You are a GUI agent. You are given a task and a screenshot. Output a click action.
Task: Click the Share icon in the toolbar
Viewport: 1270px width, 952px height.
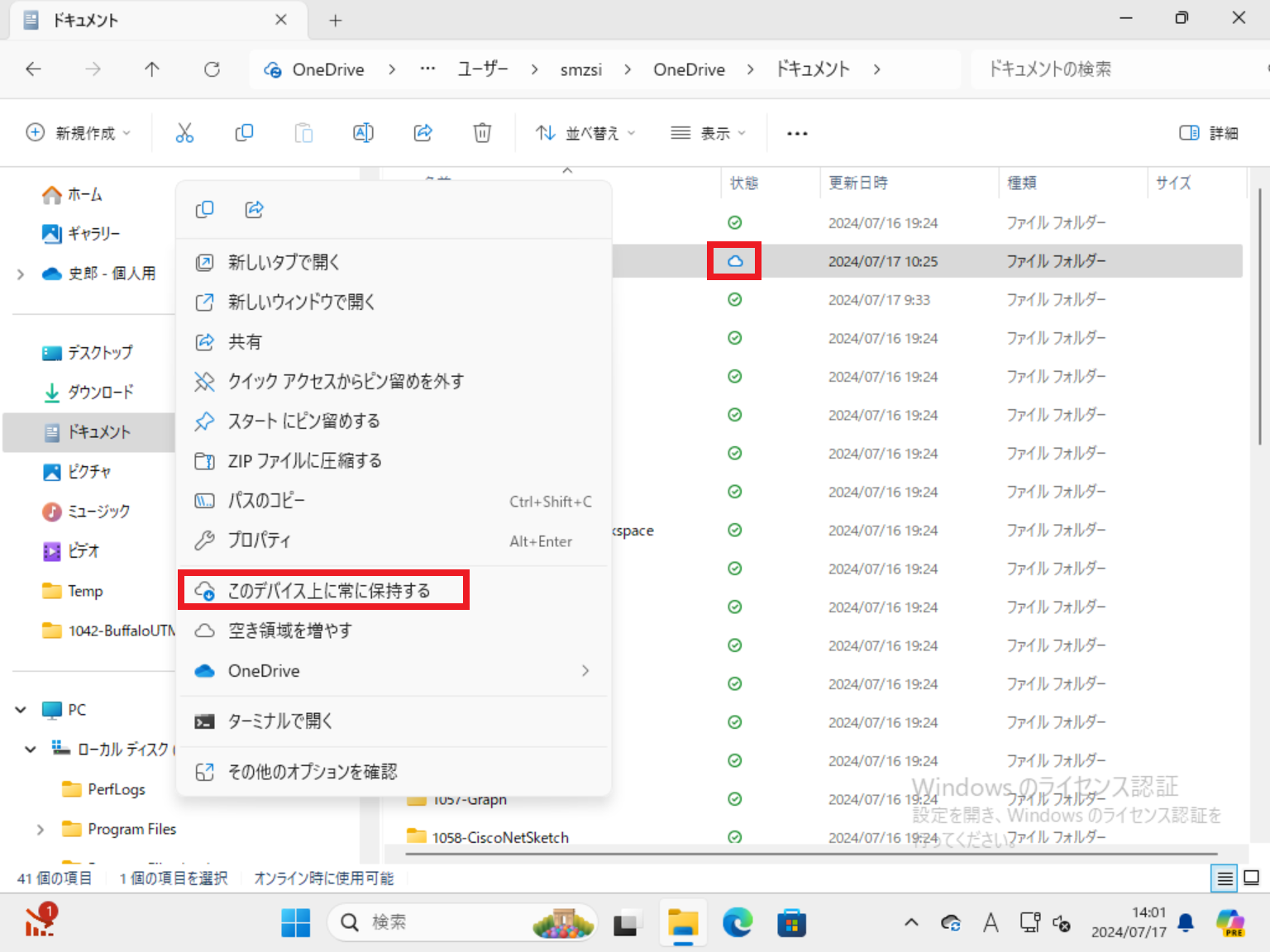pos(423,133)
